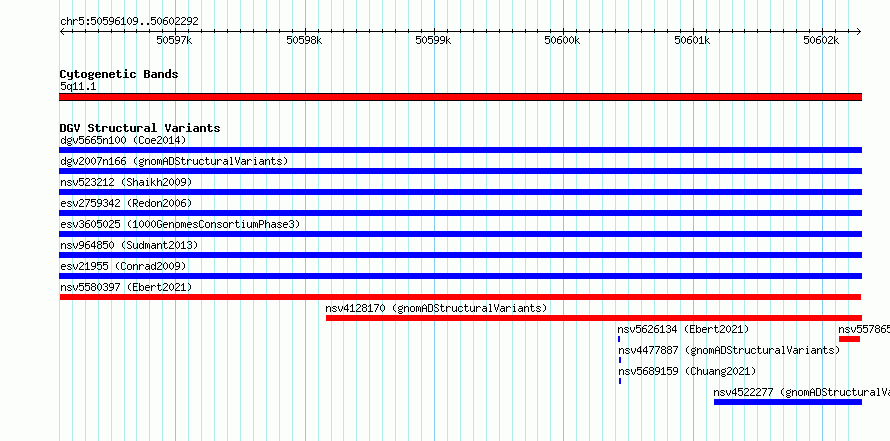The height and width of the screenshot is (441, 890).
Task: Open the esv2759342 (Redon2006) variant label
Action: [126, 203]
